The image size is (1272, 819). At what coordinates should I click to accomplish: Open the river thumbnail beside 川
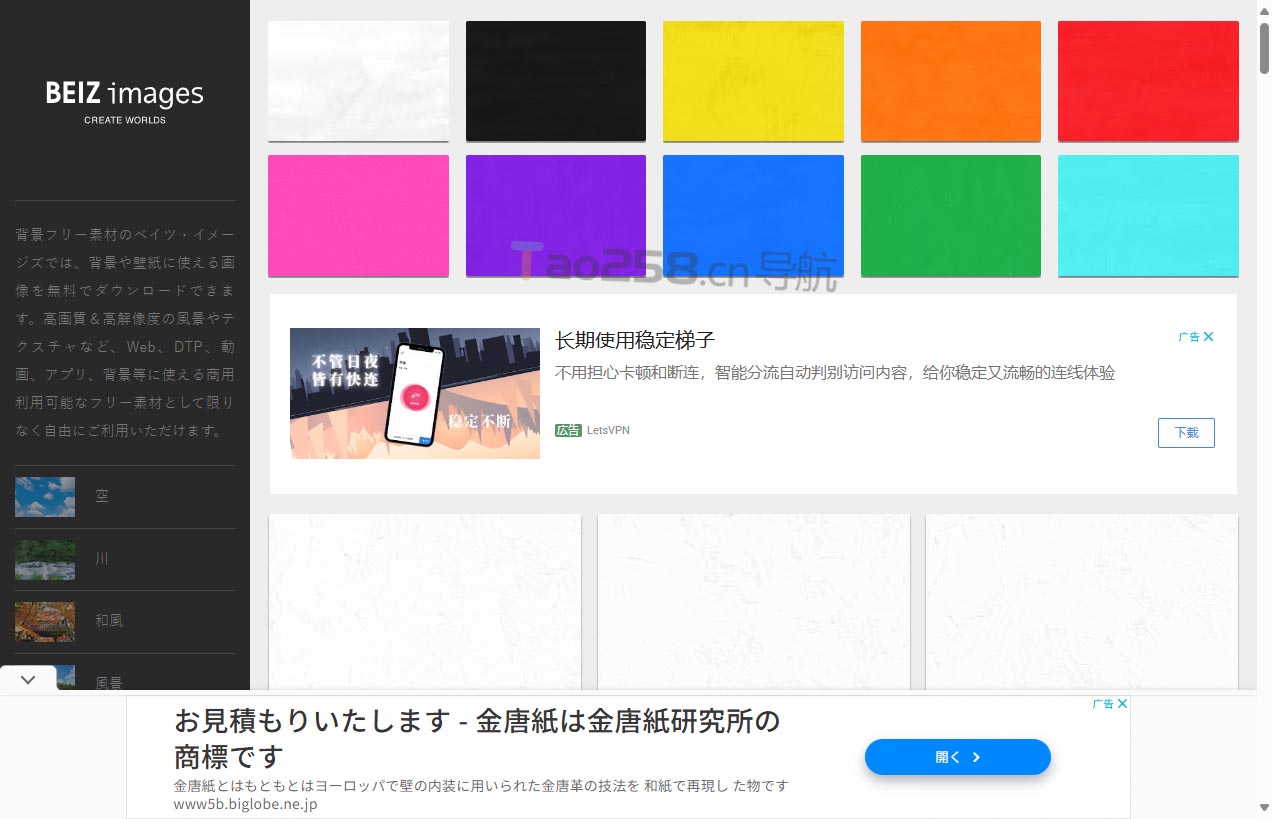[x=45, y=560]
